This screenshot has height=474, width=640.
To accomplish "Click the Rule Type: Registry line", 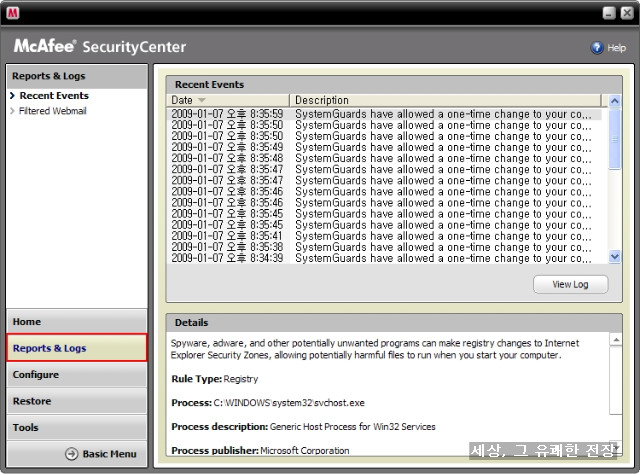I will (215, 379).
